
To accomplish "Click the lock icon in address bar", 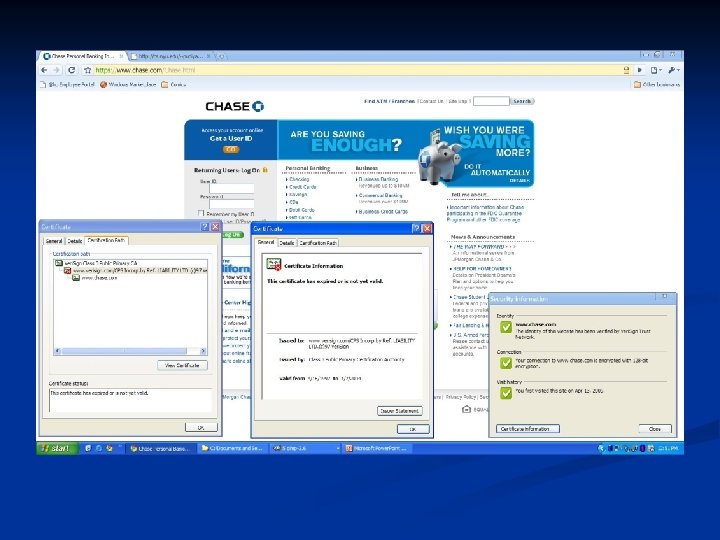I will click(x=626, y=70).
